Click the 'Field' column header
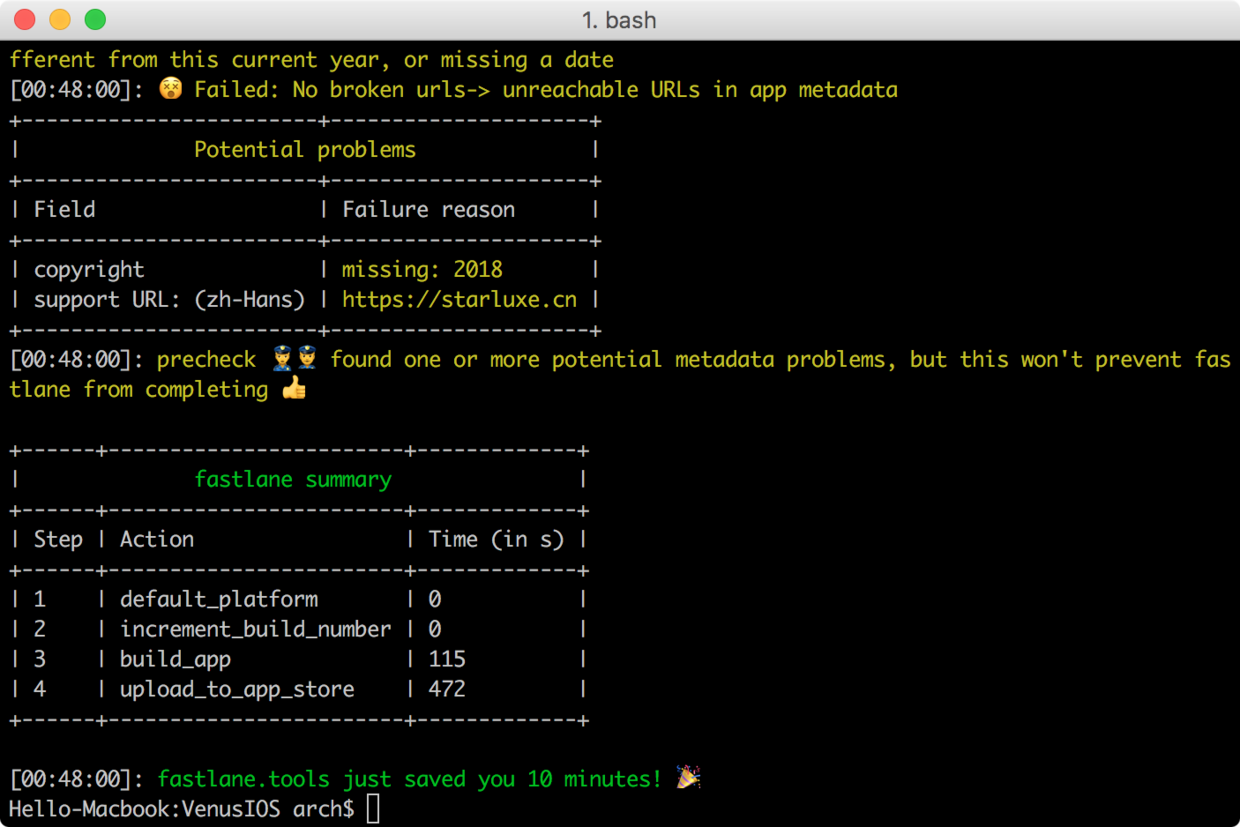 (65, 209)
